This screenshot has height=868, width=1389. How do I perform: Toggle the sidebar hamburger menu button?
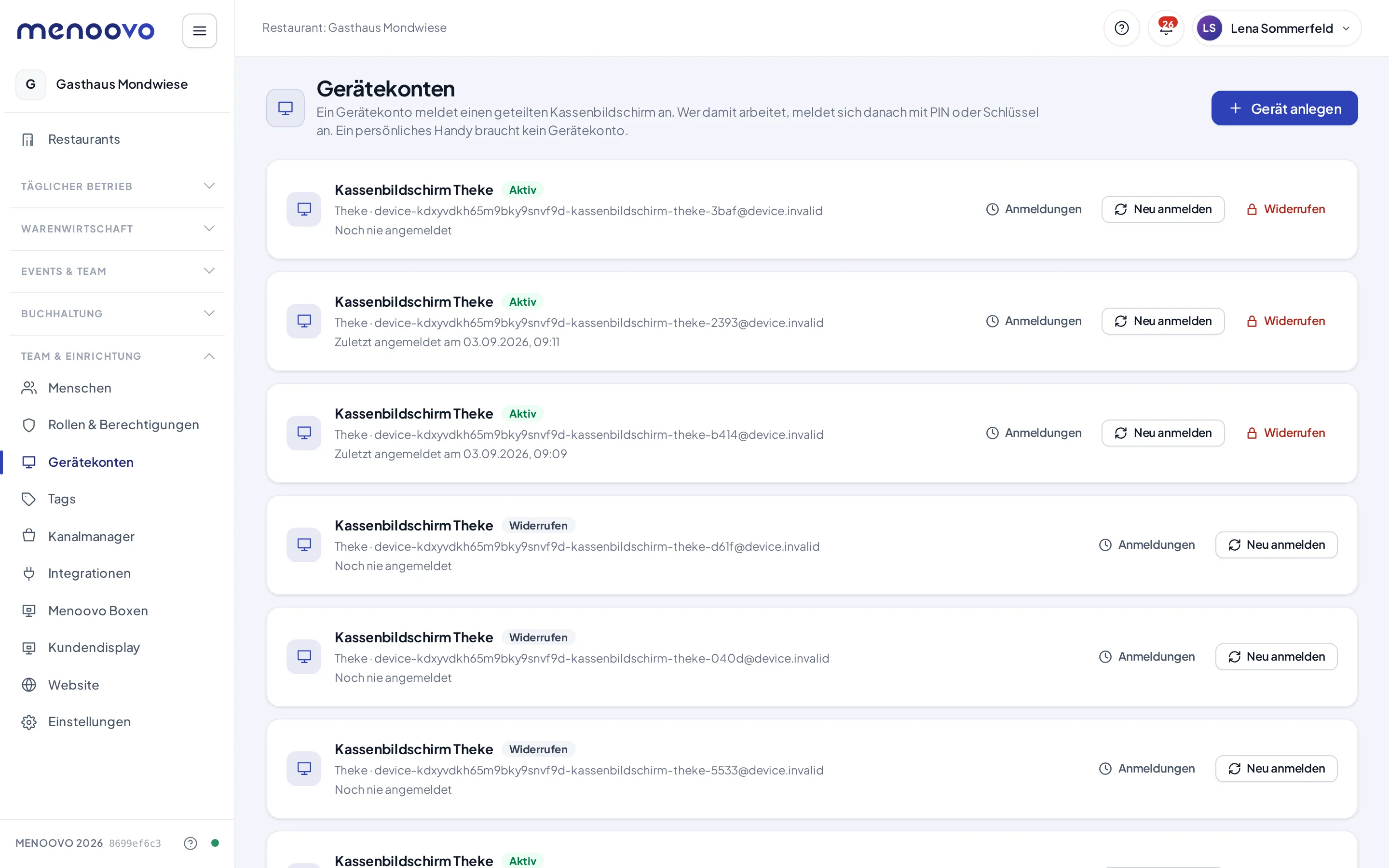click(199, 30)
